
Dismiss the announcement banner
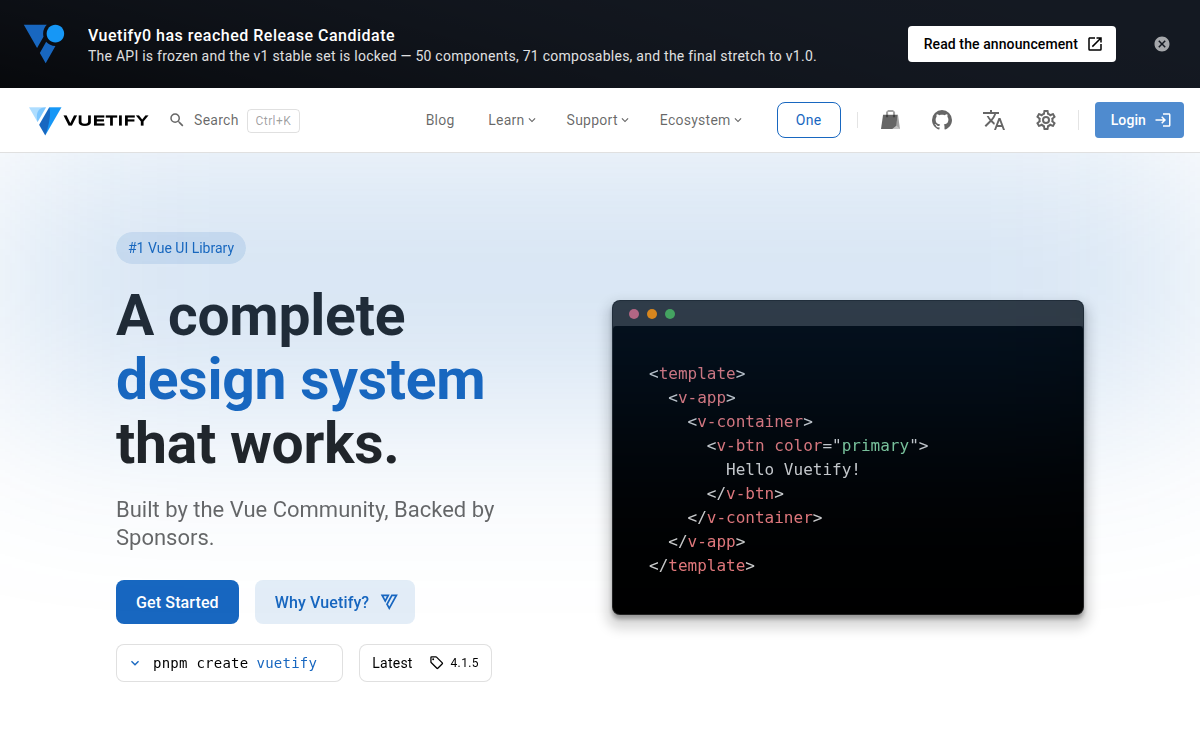point(1162,44)
